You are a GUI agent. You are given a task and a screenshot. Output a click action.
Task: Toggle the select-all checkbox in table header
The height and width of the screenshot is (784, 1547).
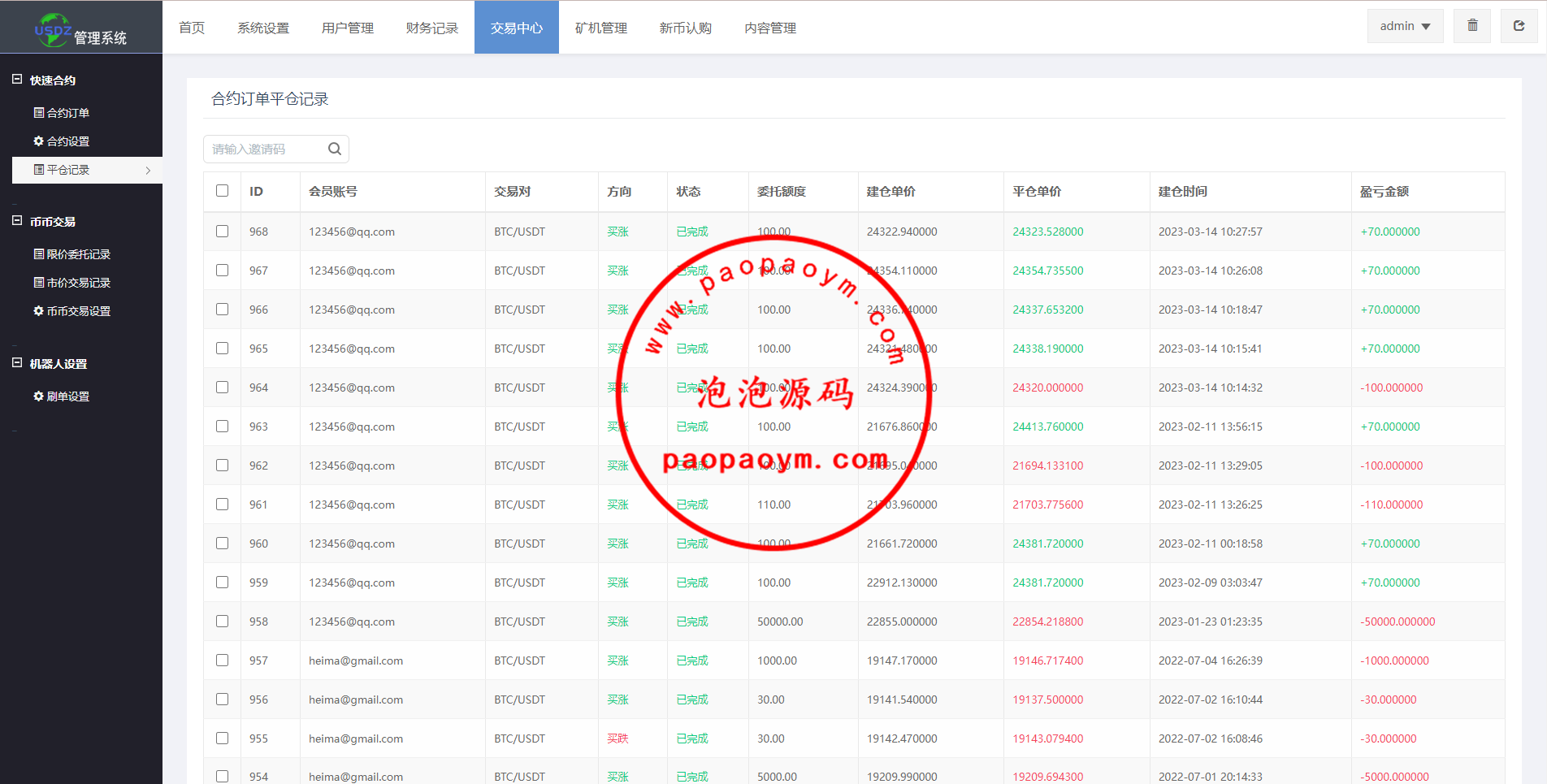tap(222, 191)
